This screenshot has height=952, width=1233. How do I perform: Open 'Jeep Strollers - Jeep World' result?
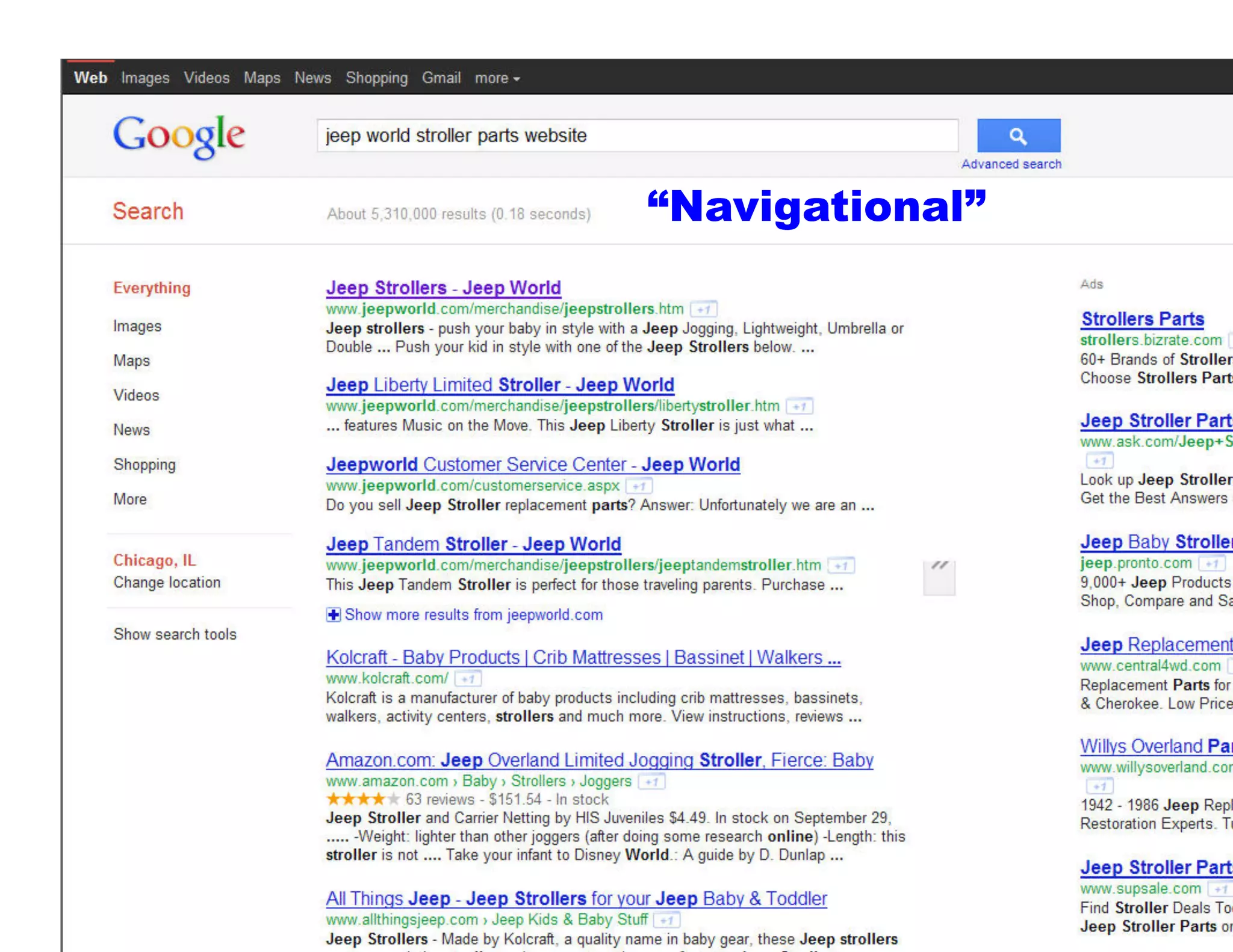pos(444,288)
